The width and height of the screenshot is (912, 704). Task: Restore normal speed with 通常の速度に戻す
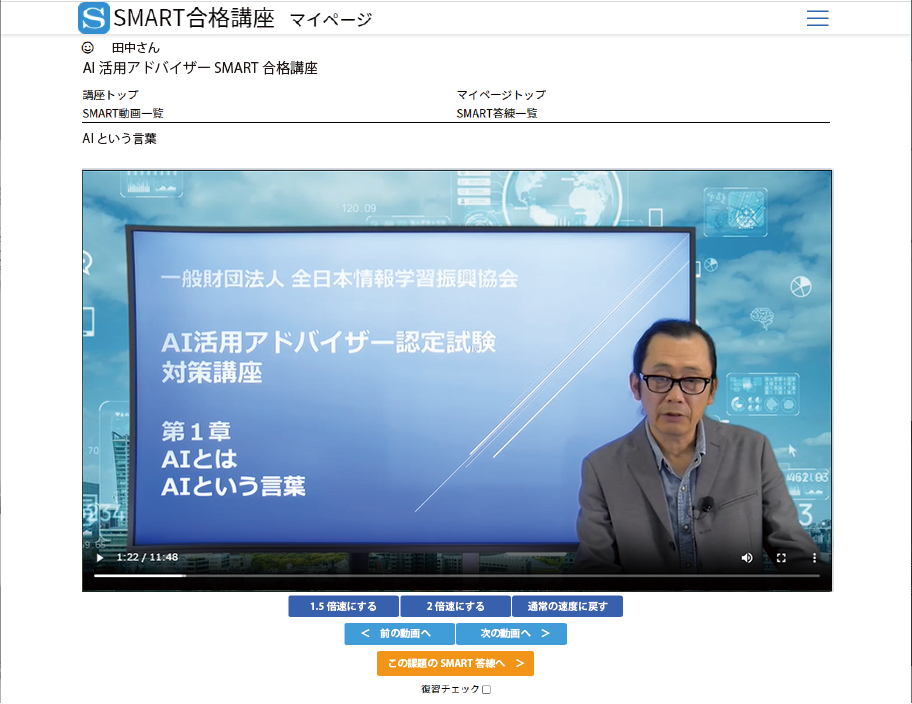click(x=568, y=606)
